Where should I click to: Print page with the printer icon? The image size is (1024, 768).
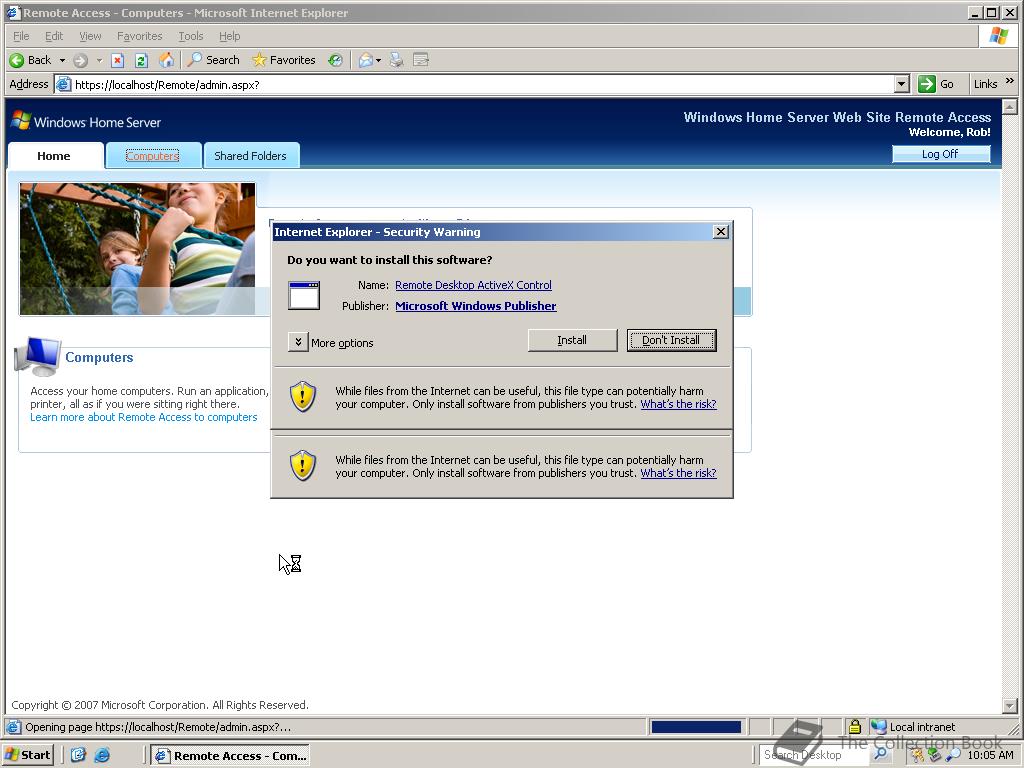[396, 60]
